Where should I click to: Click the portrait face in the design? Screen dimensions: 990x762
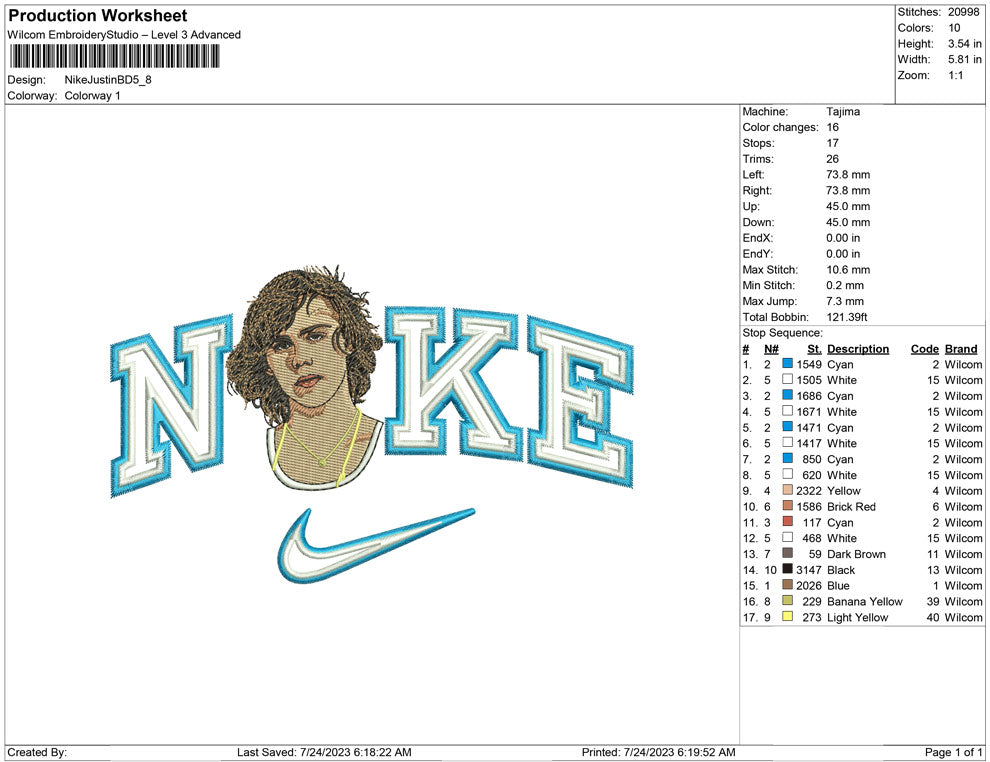[x=307, y=360]
